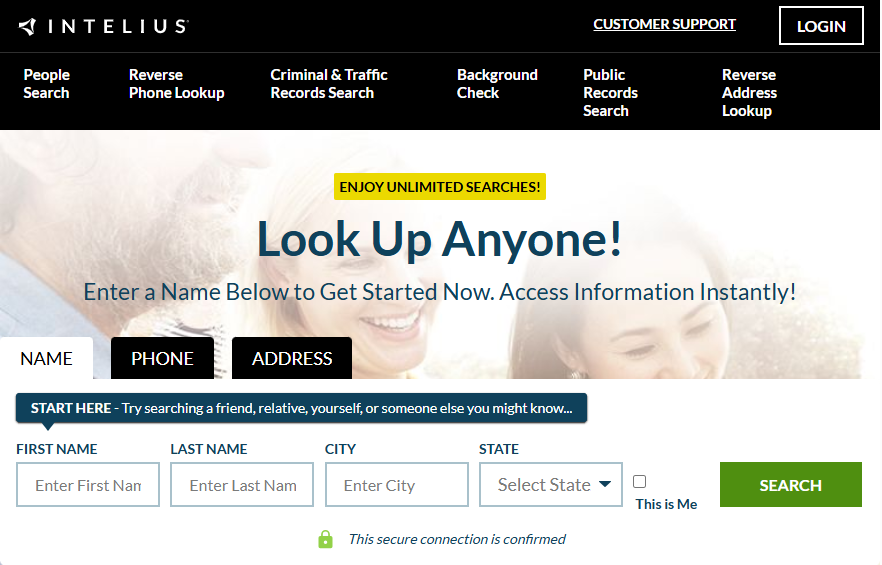Click the 'Enter a Name Below' subtitle
This screenshot has height=565, width=882.
(440, 292)
